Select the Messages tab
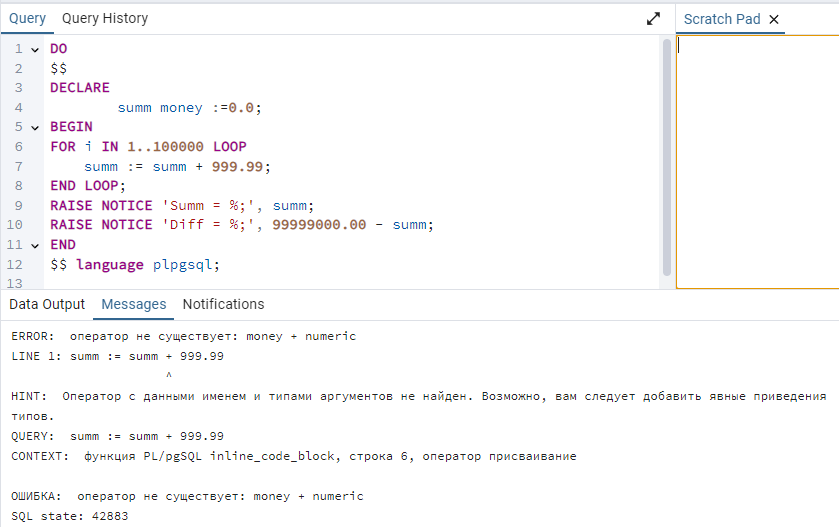This screenshot has height=527, width=839. click(134, 304)
